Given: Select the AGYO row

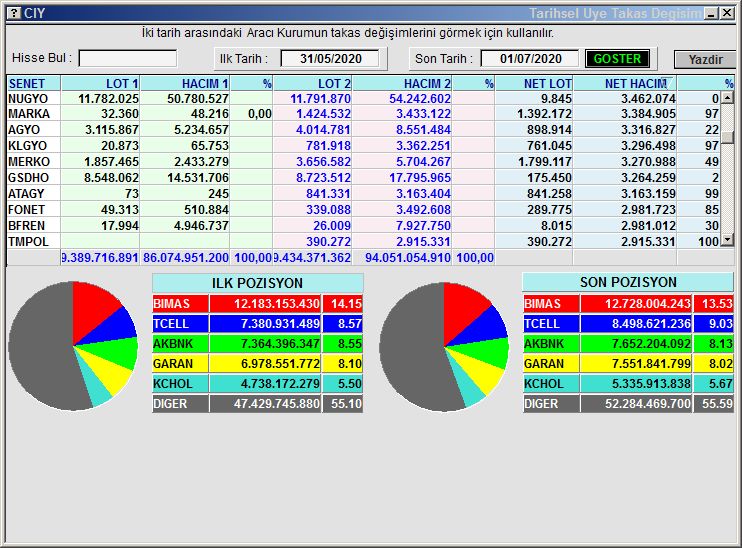Looking at the screenshot, I should [363, 130].
